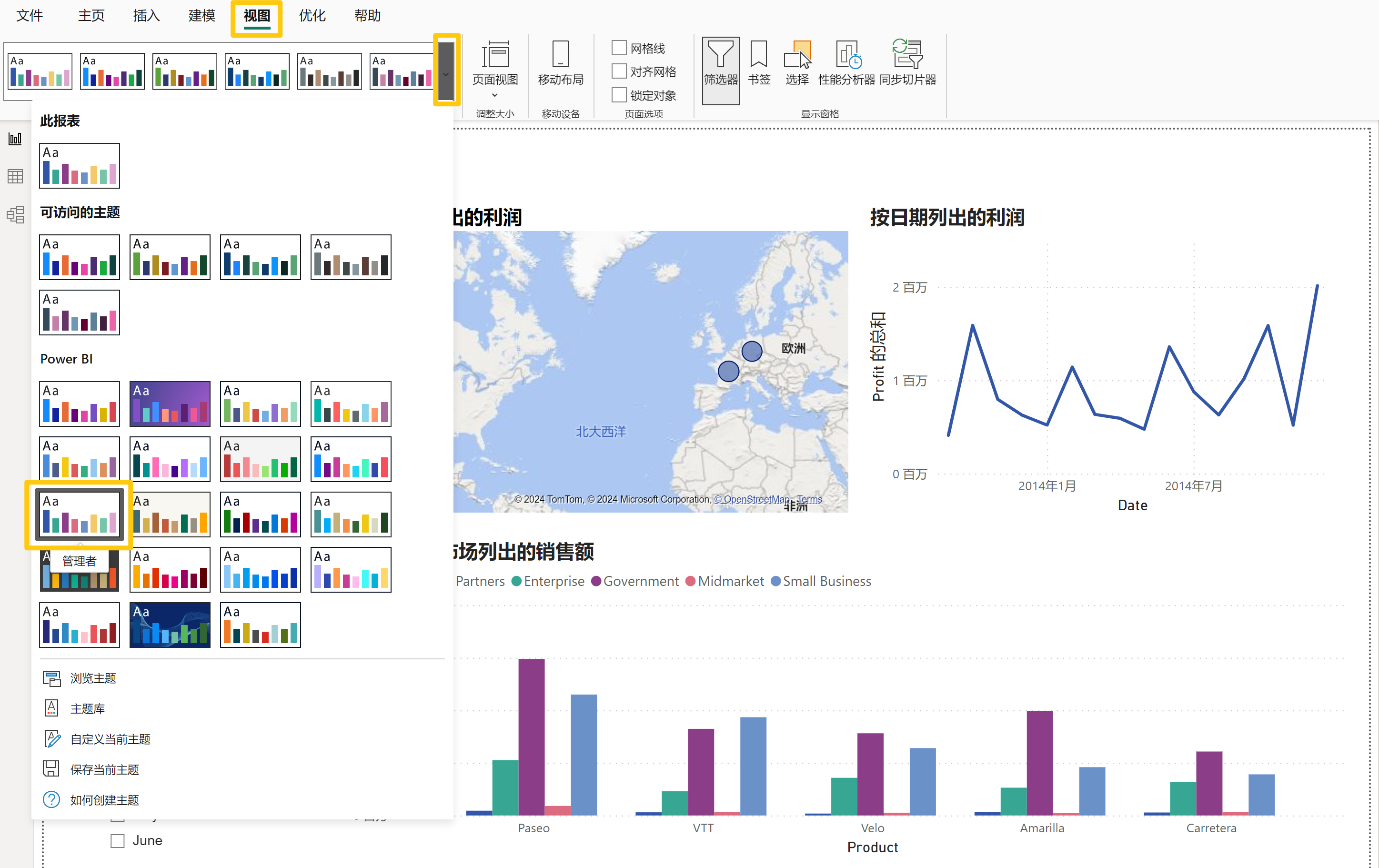Open the 建模 modeling ribbon tab
This screenshot has height=868, width=1379.
pyautogui.click(x=201, y=16)
